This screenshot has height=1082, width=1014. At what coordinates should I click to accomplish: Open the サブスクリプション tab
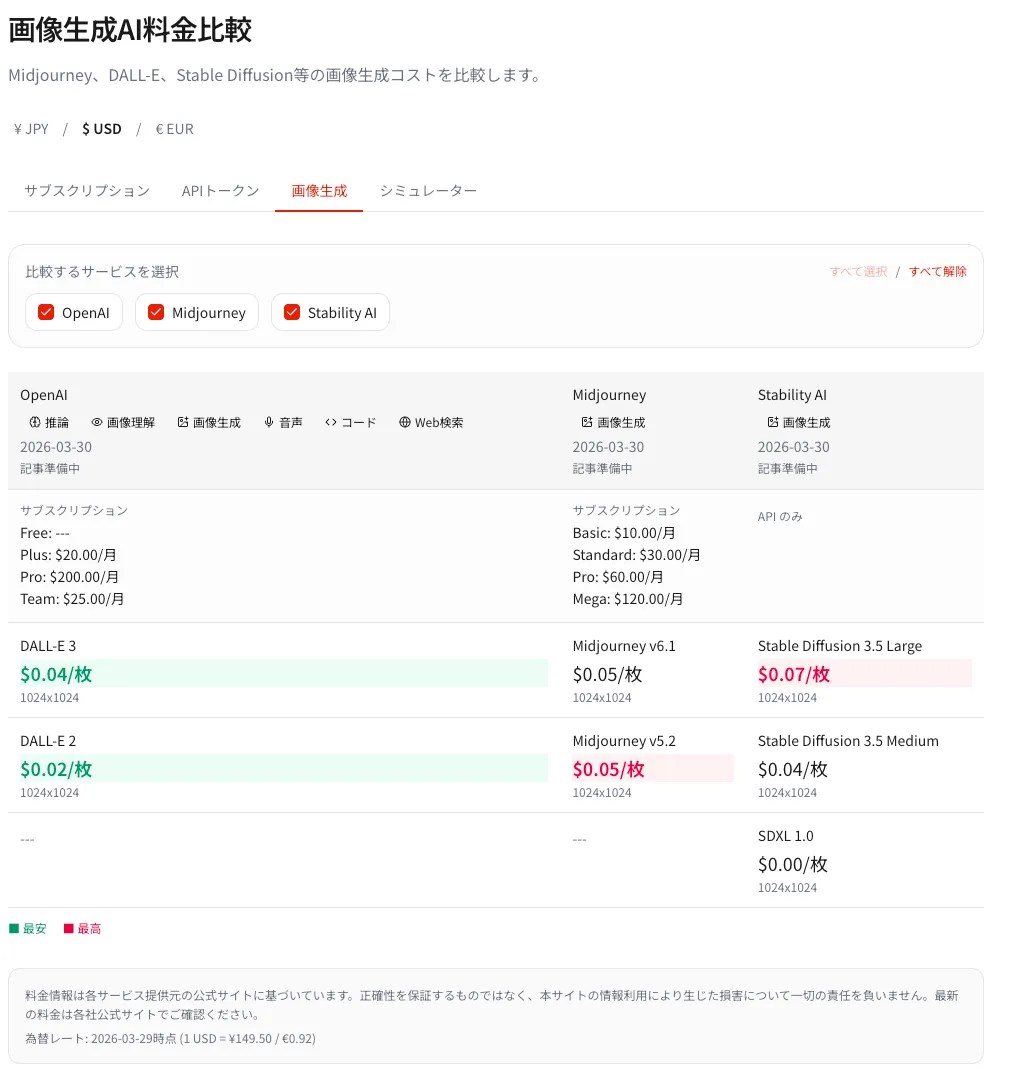click(87, 190)
